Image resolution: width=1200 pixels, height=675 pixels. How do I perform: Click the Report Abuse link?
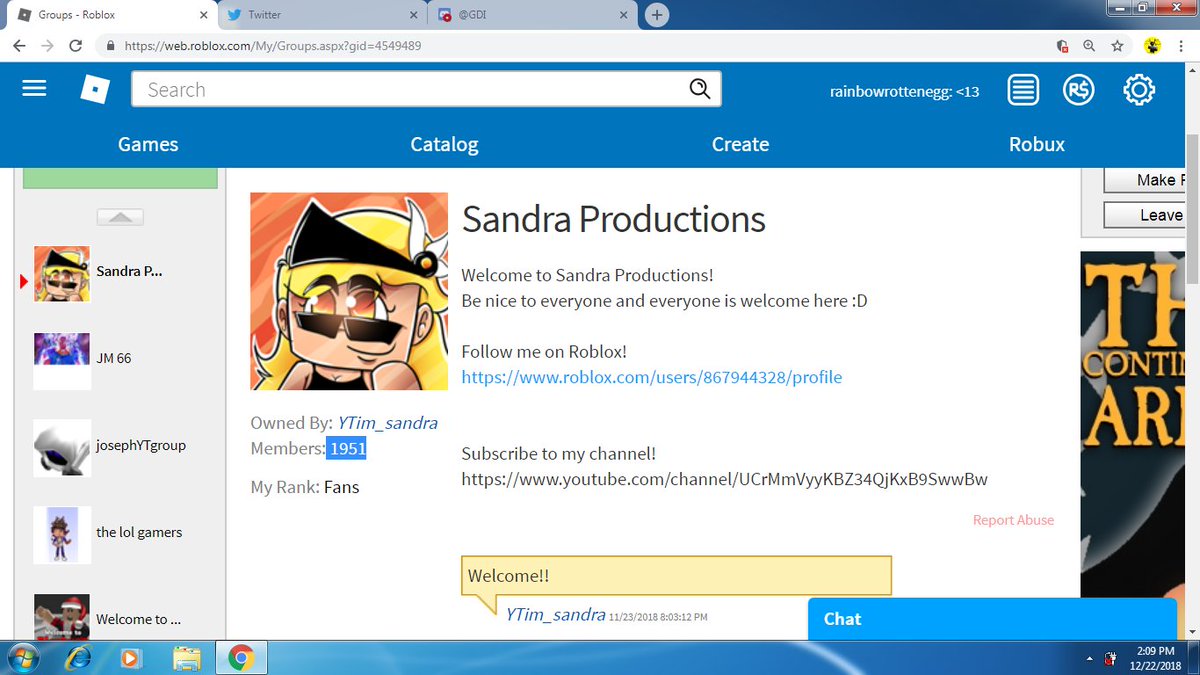tap(1013, 520)
